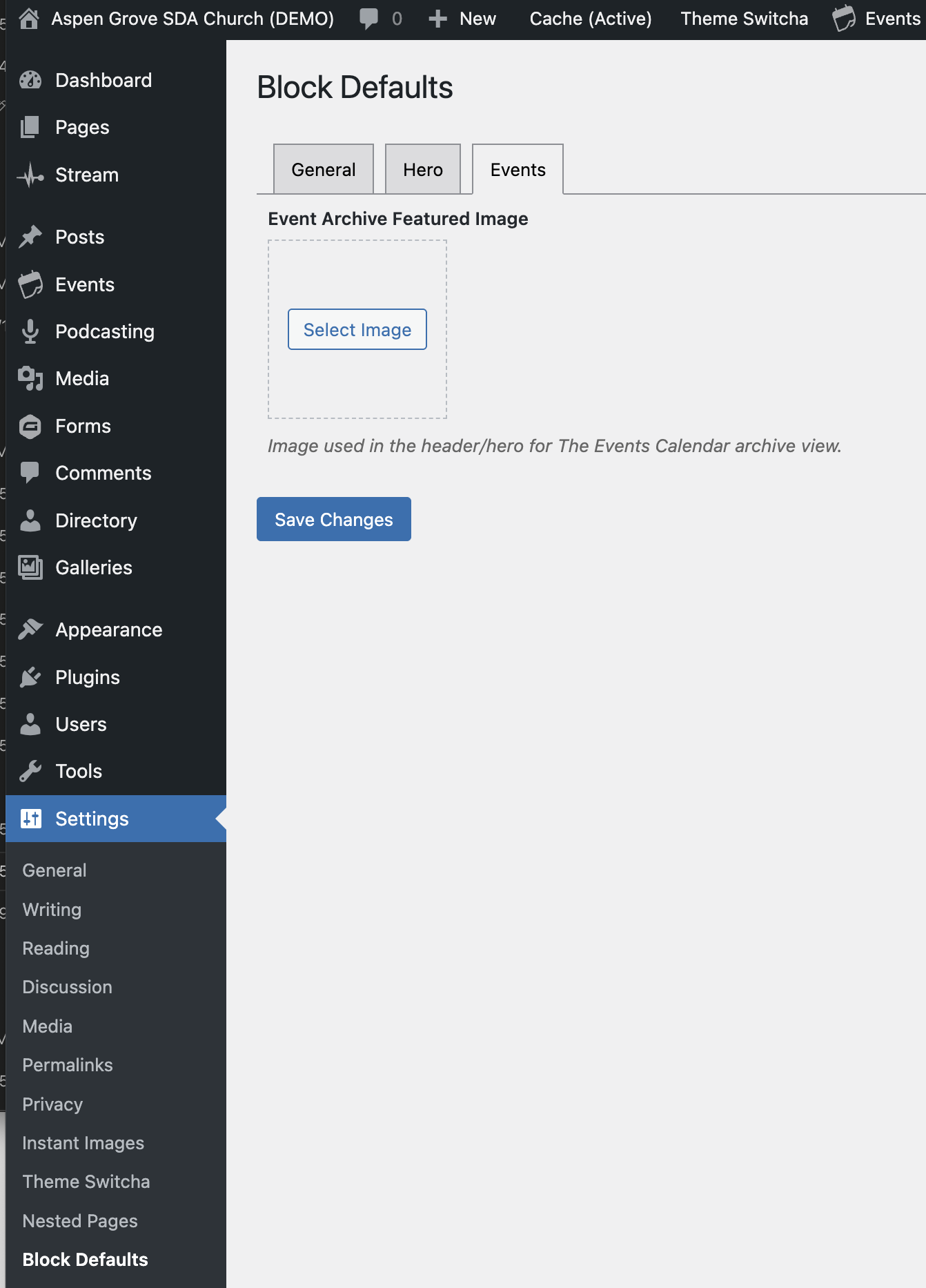Open the Appearance menu
The height and width of the screenshot is (1288, 926).
(x=109, y=630)
